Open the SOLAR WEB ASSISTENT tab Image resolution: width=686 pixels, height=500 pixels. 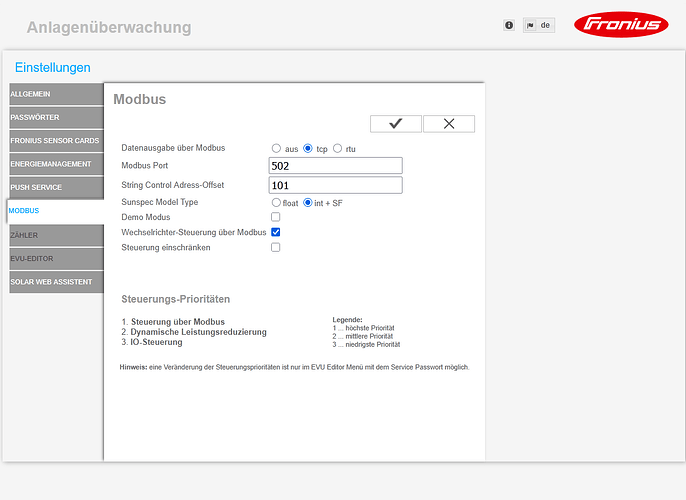coord(56,282)
